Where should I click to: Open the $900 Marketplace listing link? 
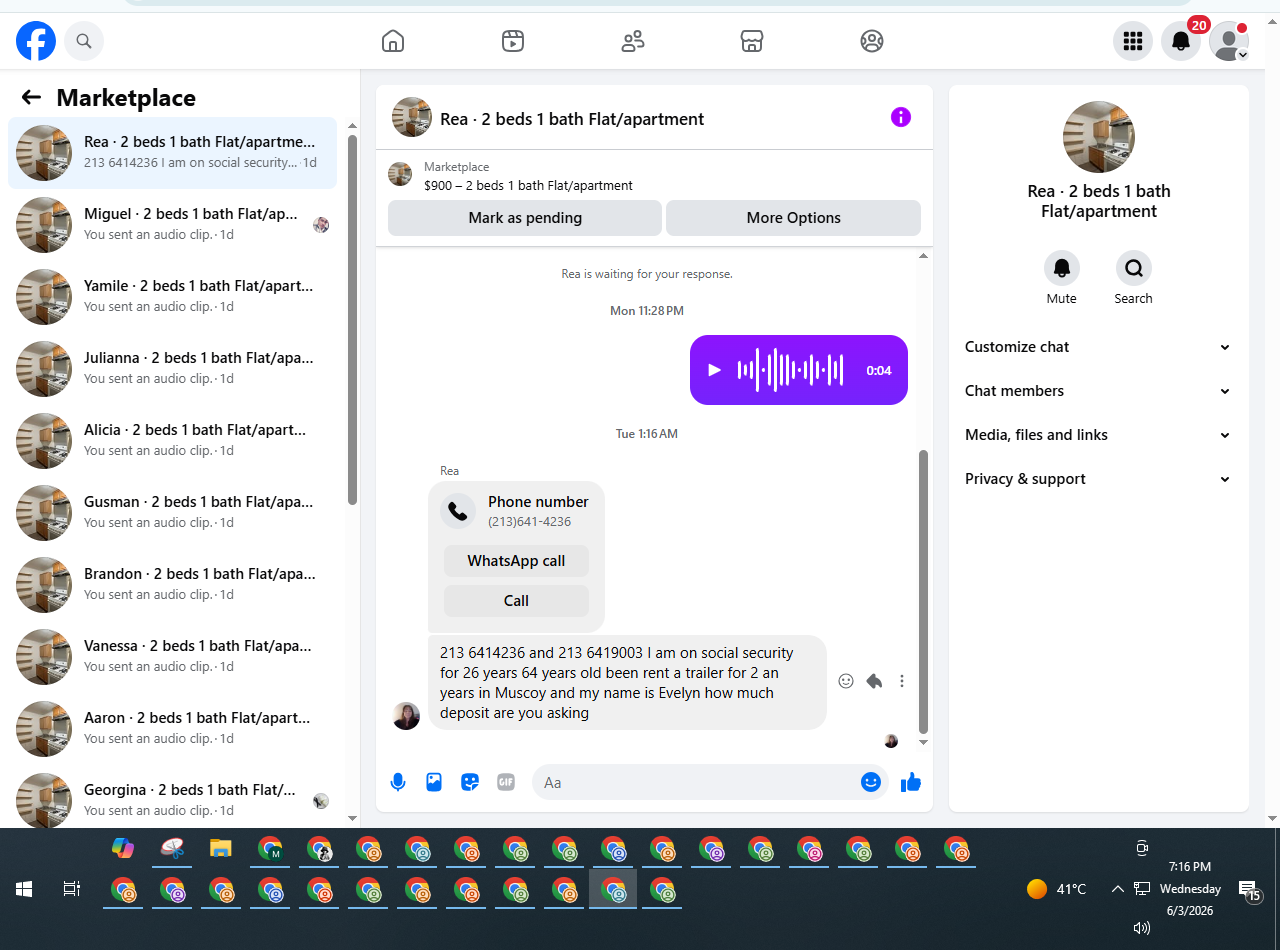pos(528,186)
